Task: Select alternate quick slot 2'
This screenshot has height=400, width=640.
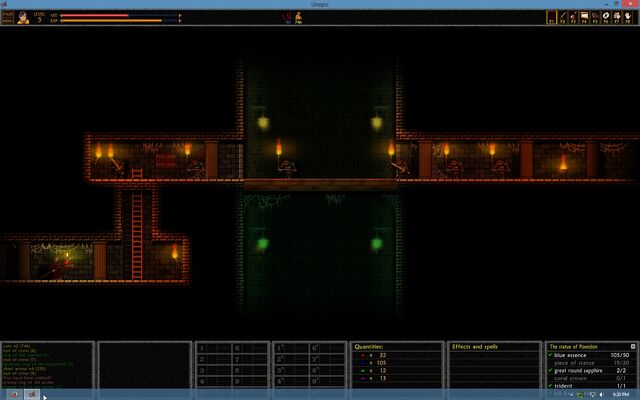Action: pyautogui.click(x=292, y=359)
